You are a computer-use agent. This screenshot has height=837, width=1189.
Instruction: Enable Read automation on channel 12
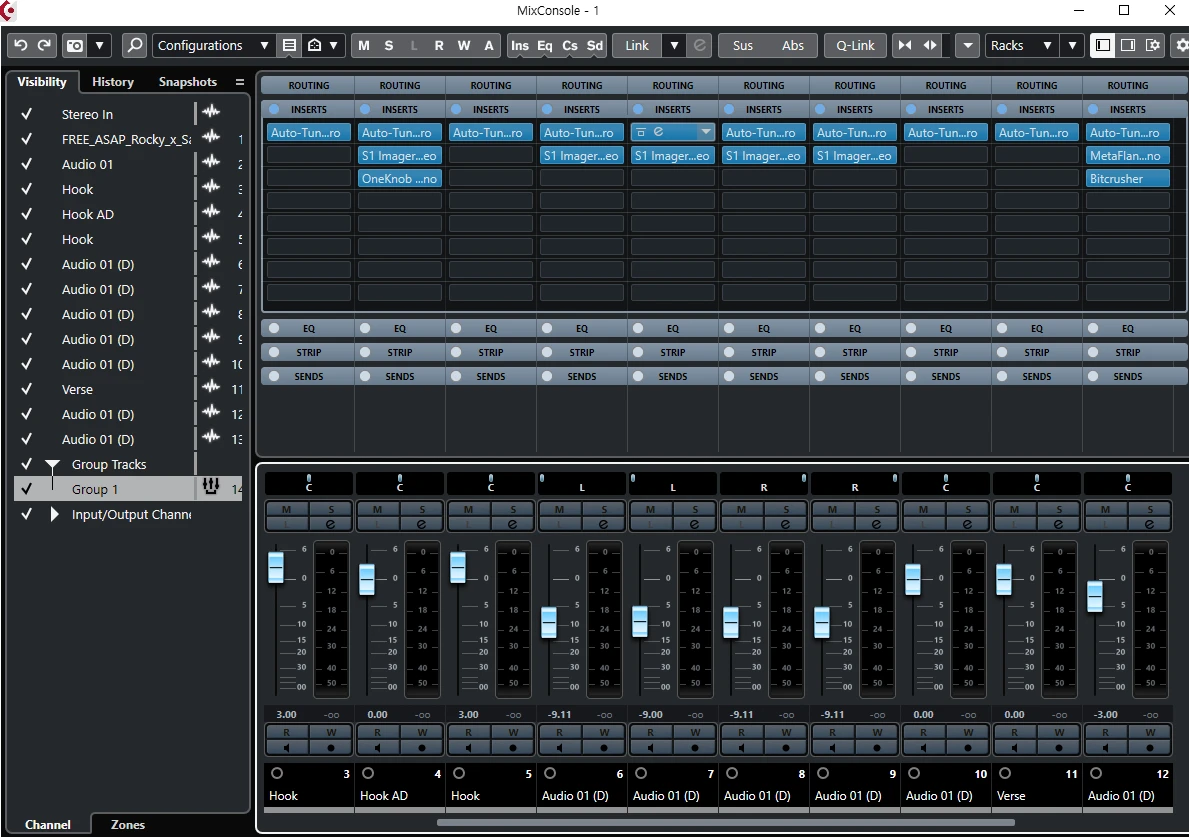tap(1105, 732)
